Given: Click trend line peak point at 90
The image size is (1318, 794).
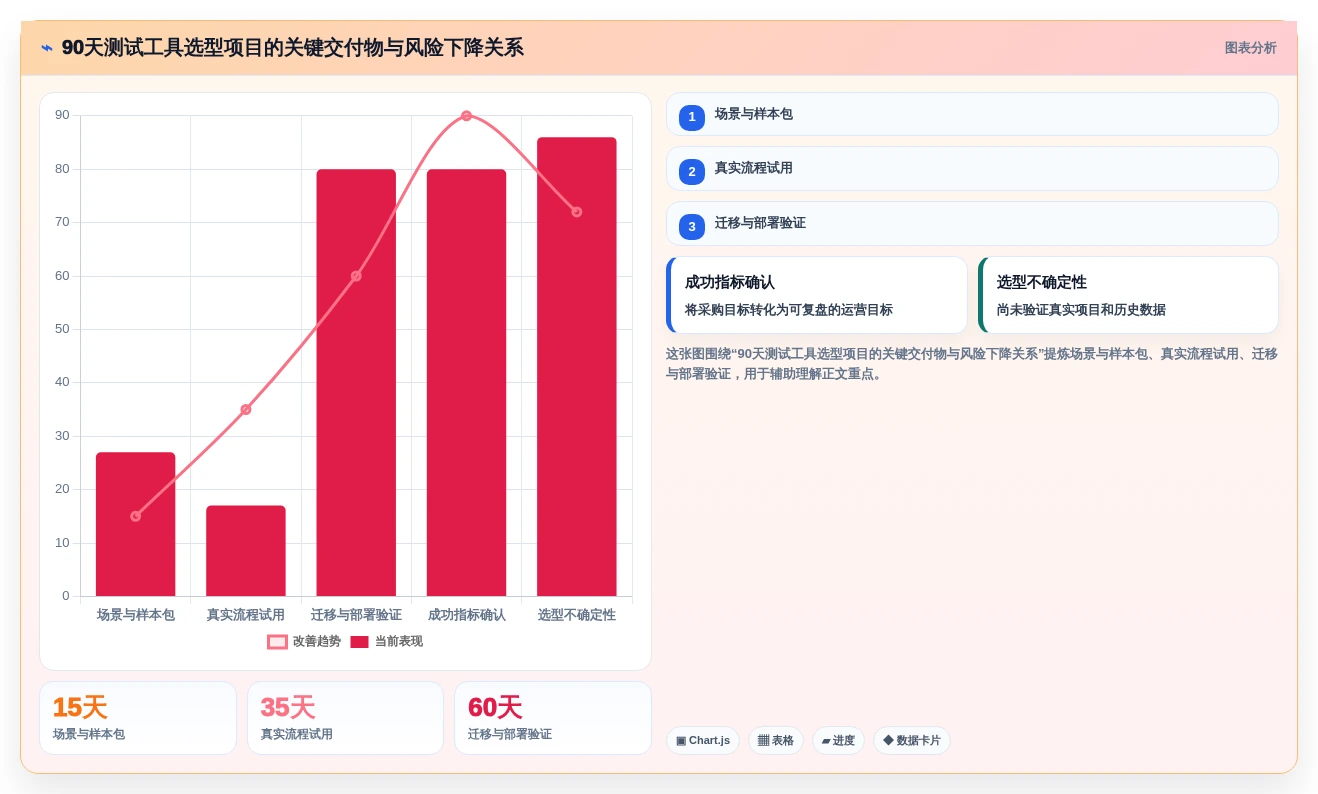Looking at the screenshot, I should [466, 116].
